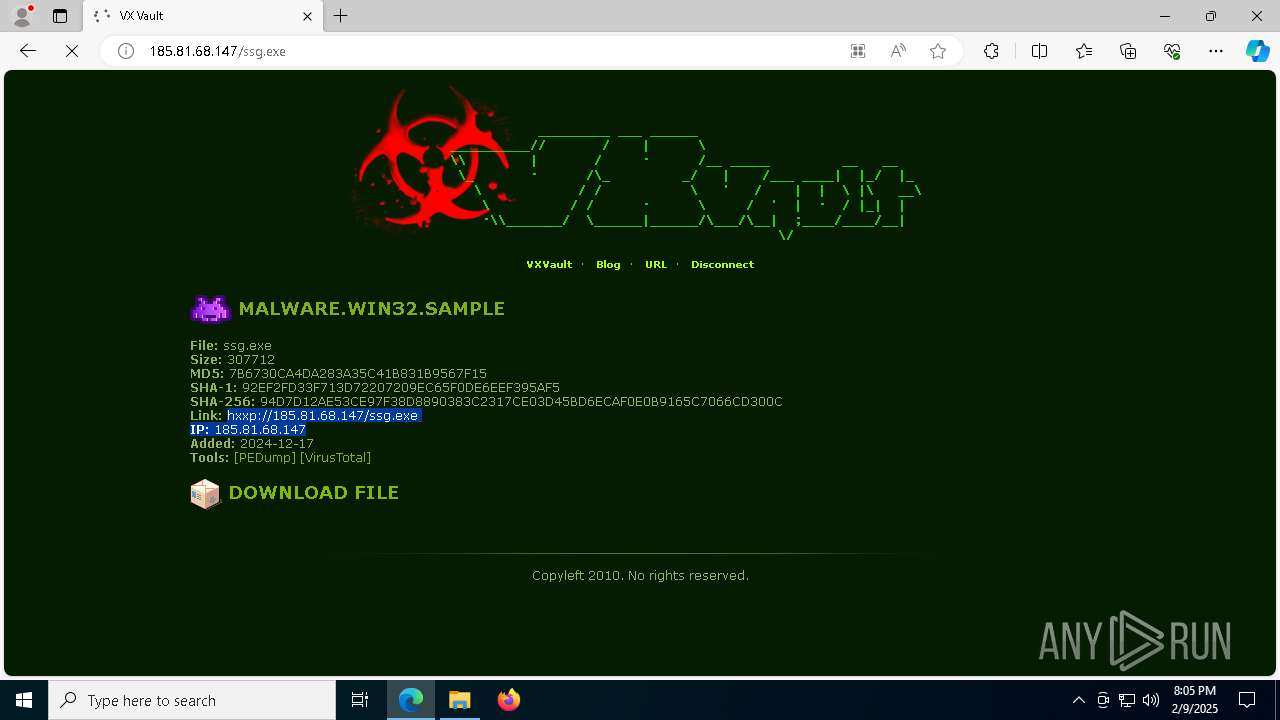Image resolution: width=1280 pixels, height=720 pixels.
Task: Click the download package box icon
Action: (x=205, y=494)
